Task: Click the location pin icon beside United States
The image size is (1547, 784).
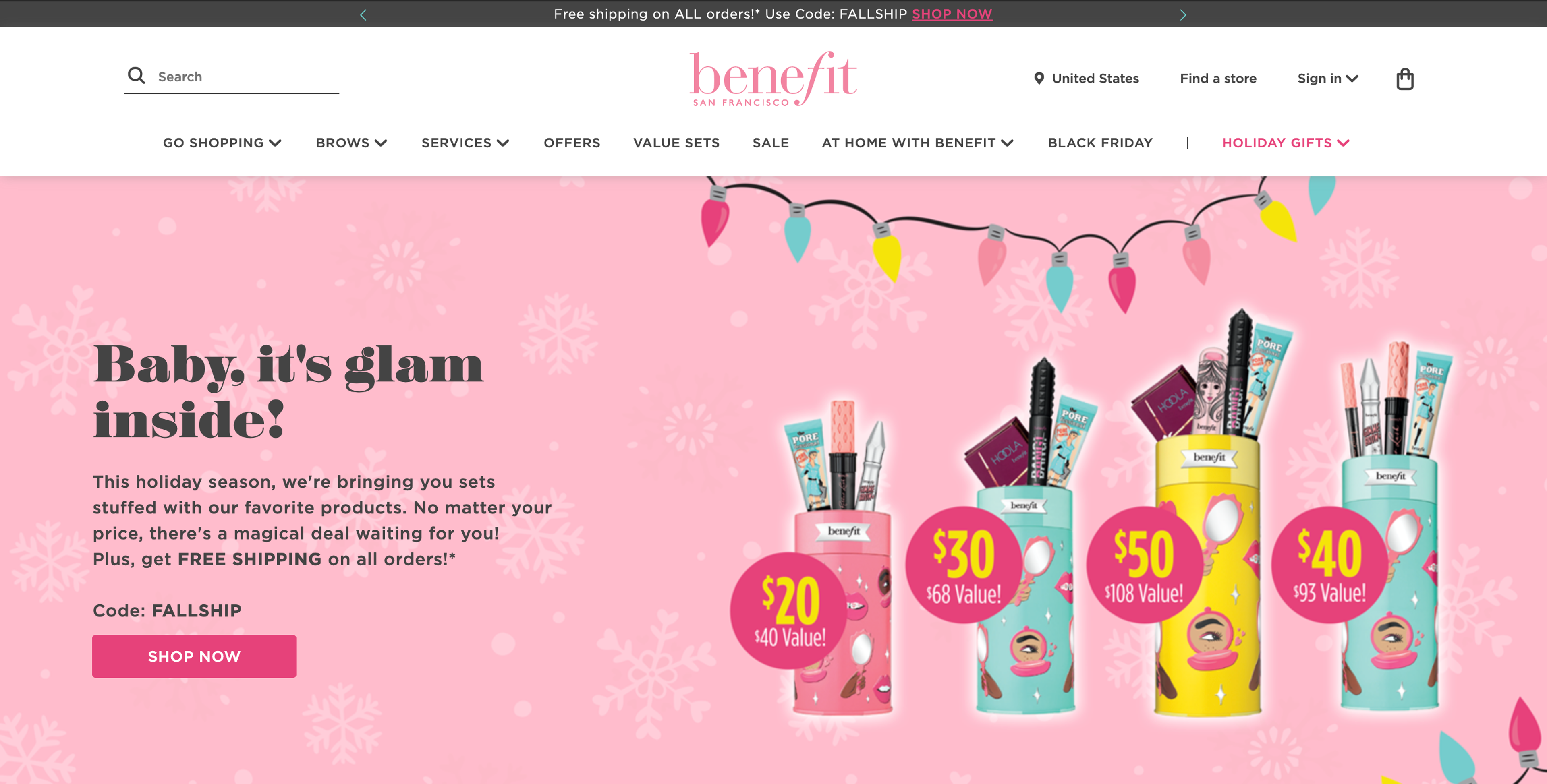Action: (1038, 78)
